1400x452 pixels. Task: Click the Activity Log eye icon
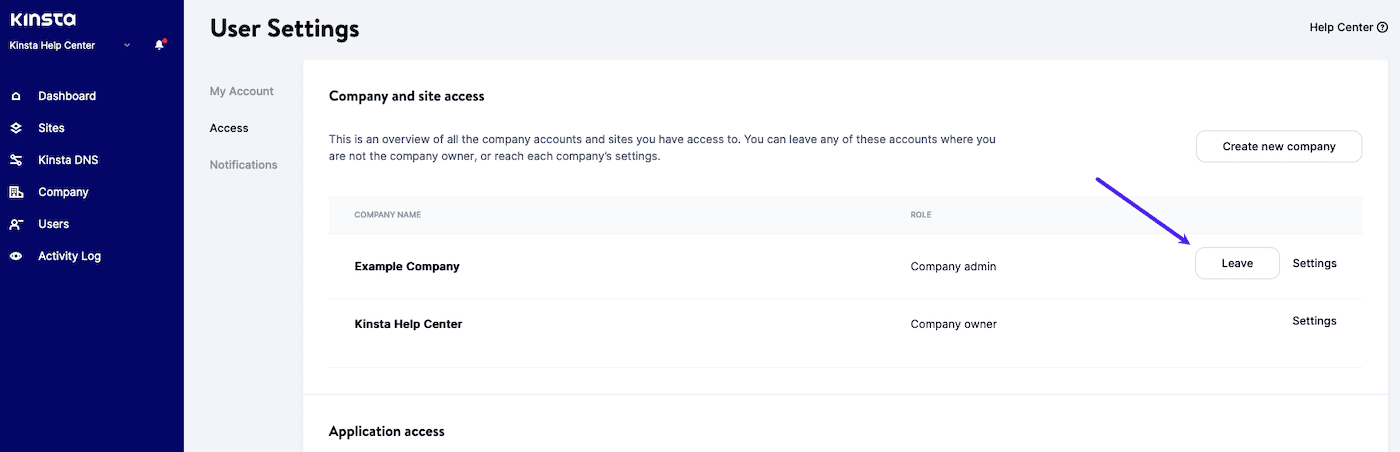coord(16,256)
